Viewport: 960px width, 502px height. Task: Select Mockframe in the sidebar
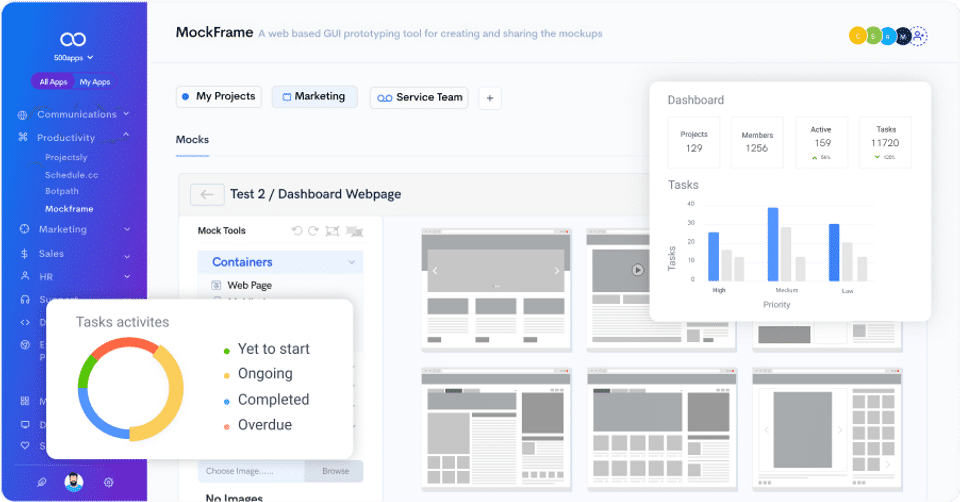69,209
